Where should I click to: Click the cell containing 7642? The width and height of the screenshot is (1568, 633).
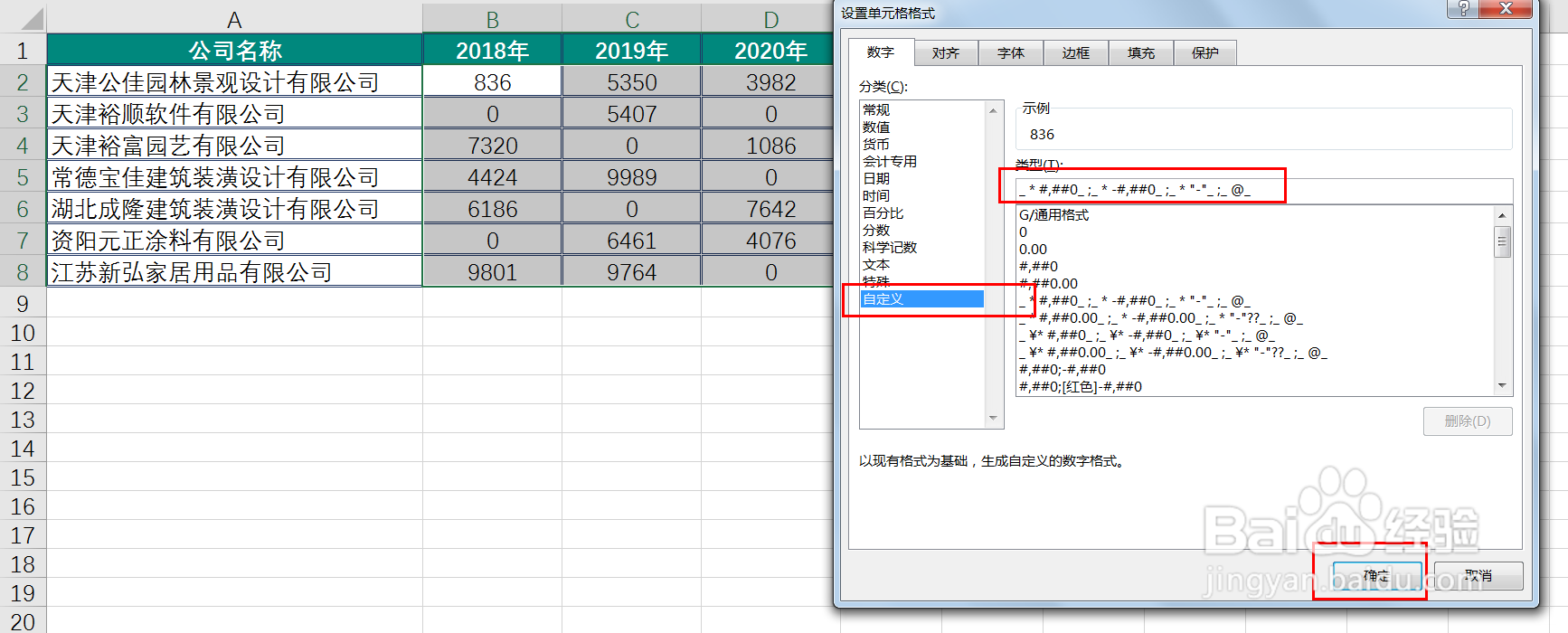tap(767, 208)
